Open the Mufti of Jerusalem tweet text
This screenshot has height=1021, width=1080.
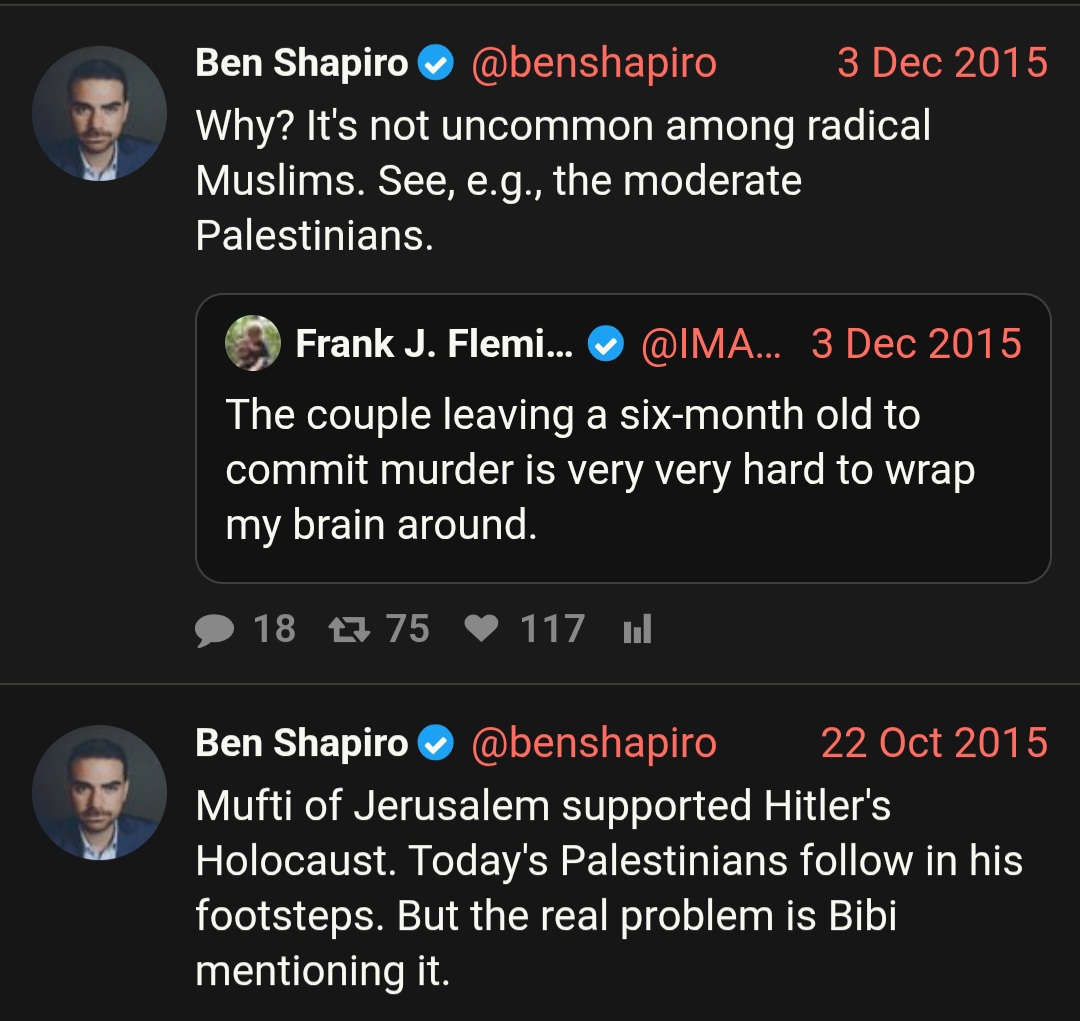pyautogui.click(x=609, y=889)
